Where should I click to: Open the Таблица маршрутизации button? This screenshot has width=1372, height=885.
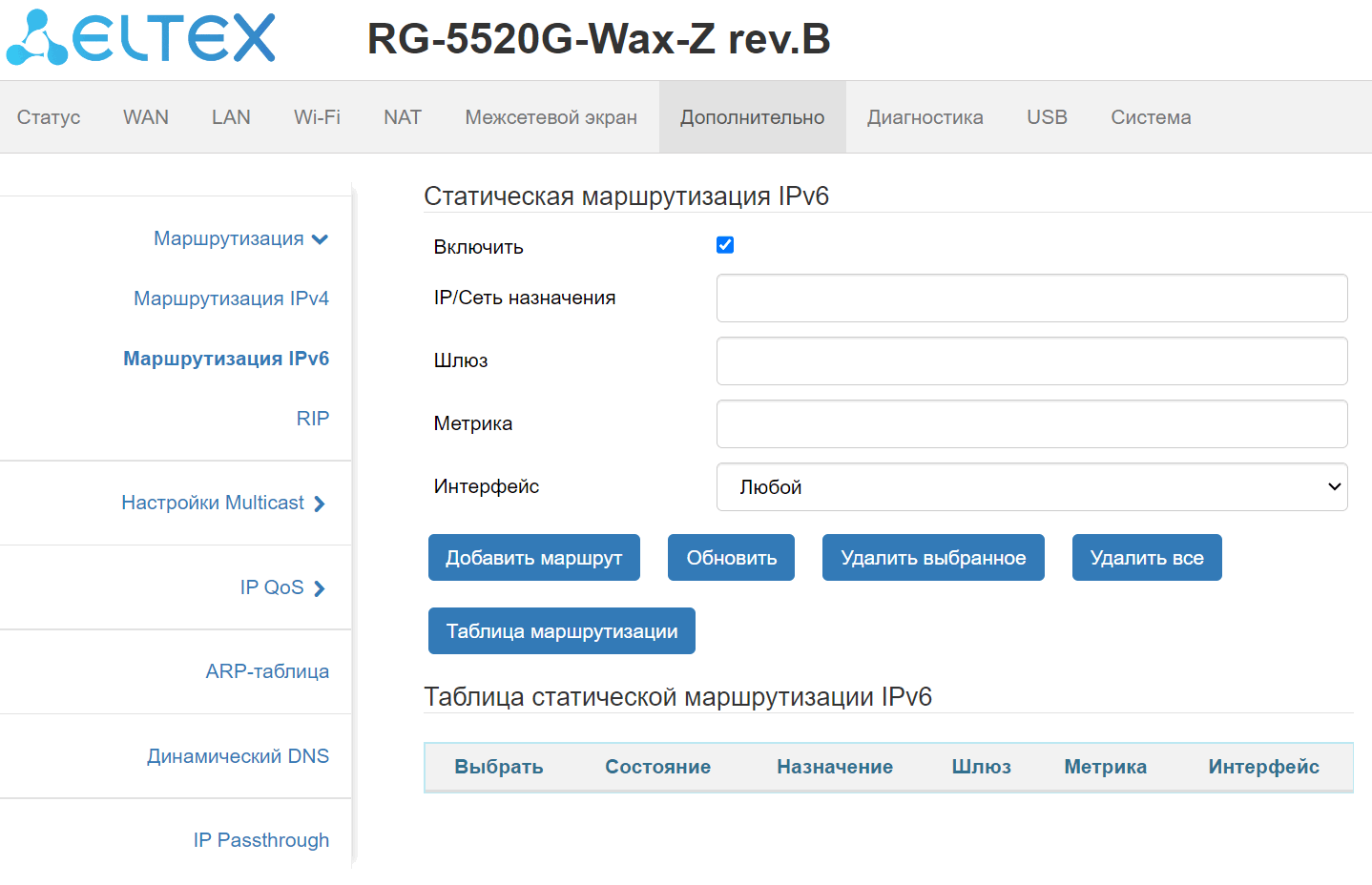561,631
